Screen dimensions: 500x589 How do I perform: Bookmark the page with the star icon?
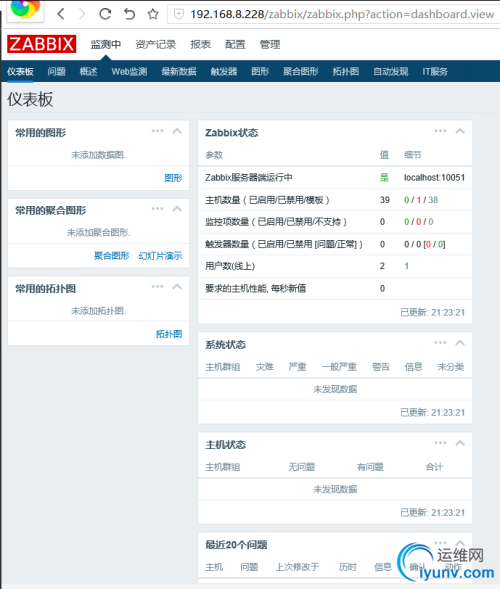(x=153, y=14)
